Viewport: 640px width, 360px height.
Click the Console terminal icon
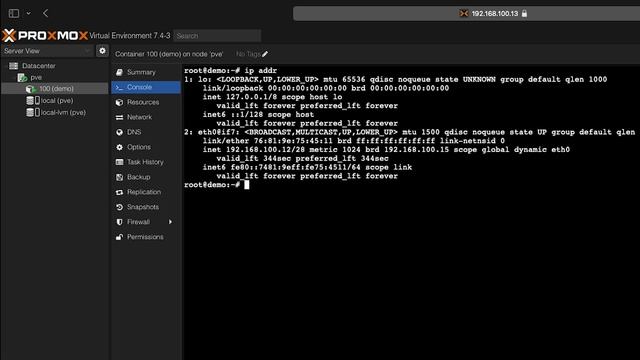point(119,87)
